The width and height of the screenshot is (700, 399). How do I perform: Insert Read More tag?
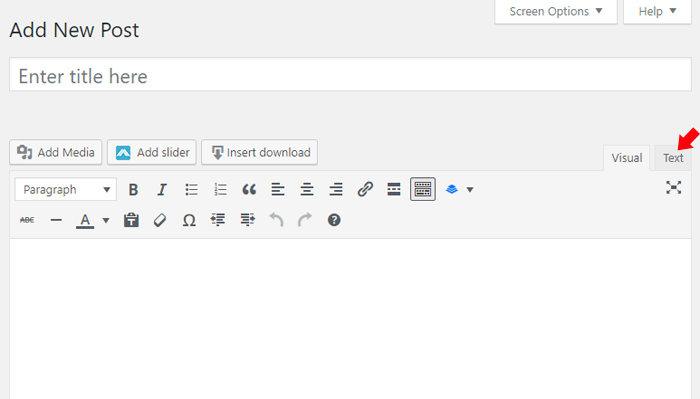pyautogui.click(x=394, y=190)
